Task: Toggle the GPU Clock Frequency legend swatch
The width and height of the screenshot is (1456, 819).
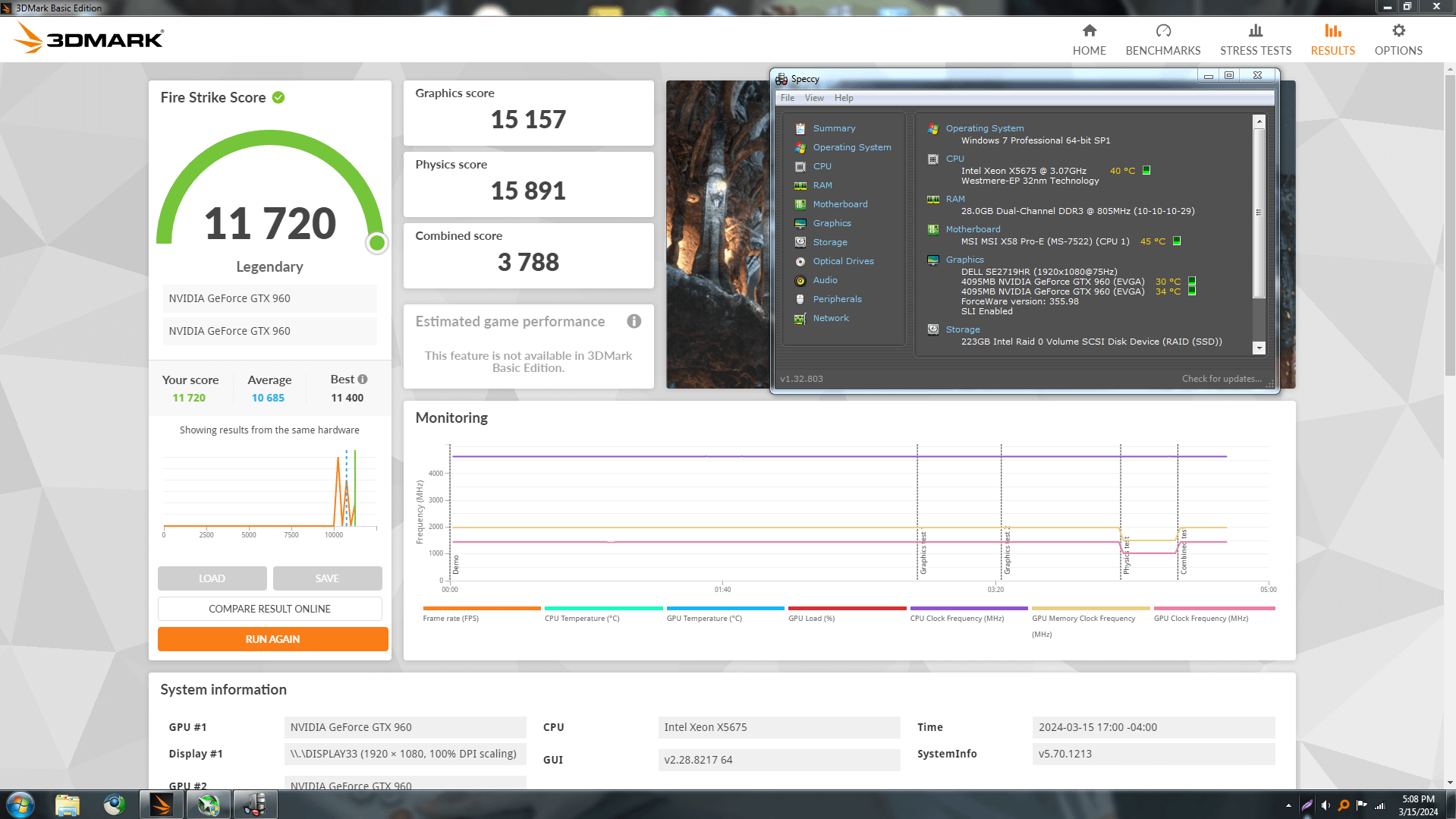Action: 1215,608
